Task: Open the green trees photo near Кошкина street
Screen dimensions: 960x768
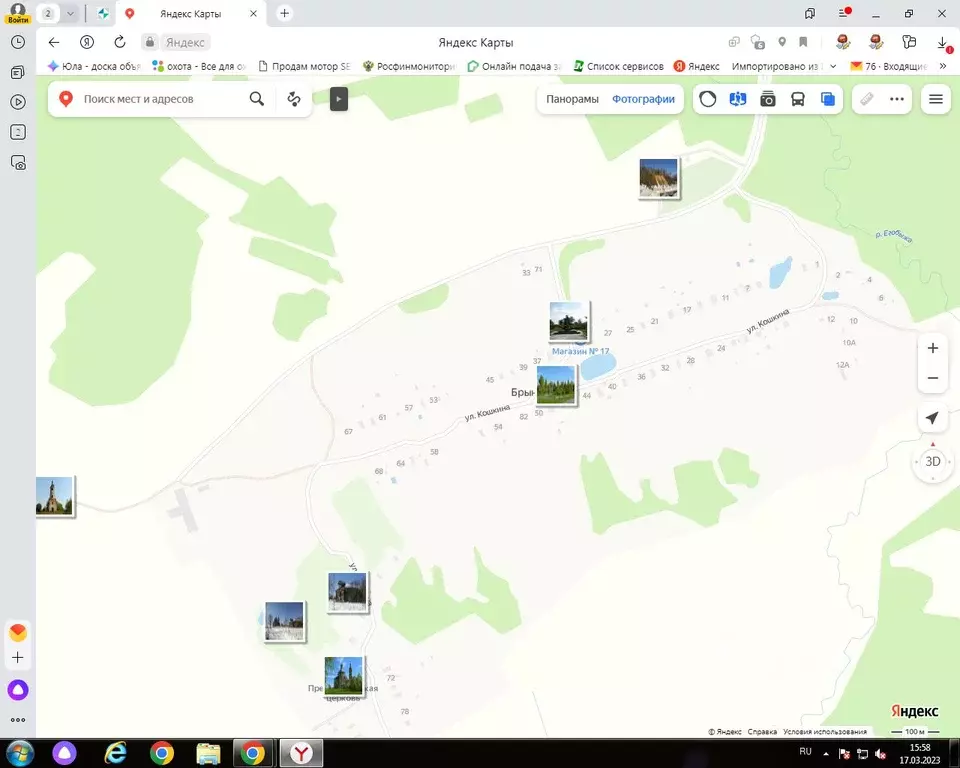Action: click(556, 385)
